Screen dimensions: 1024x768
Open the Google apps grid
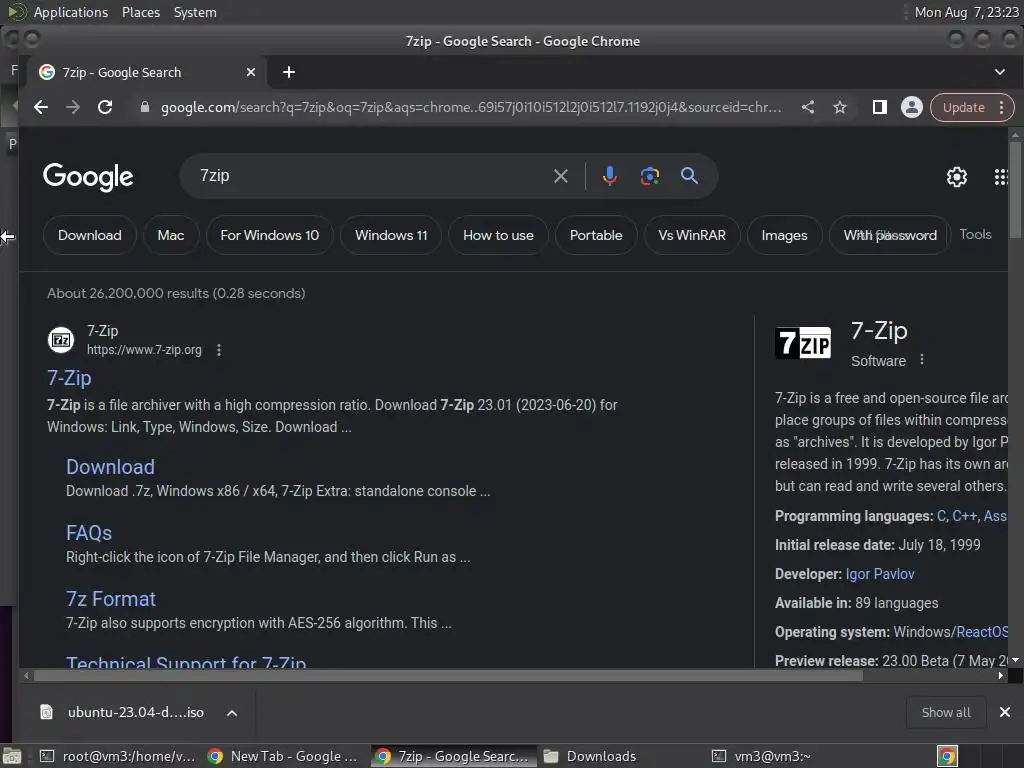pos(1000,177)
